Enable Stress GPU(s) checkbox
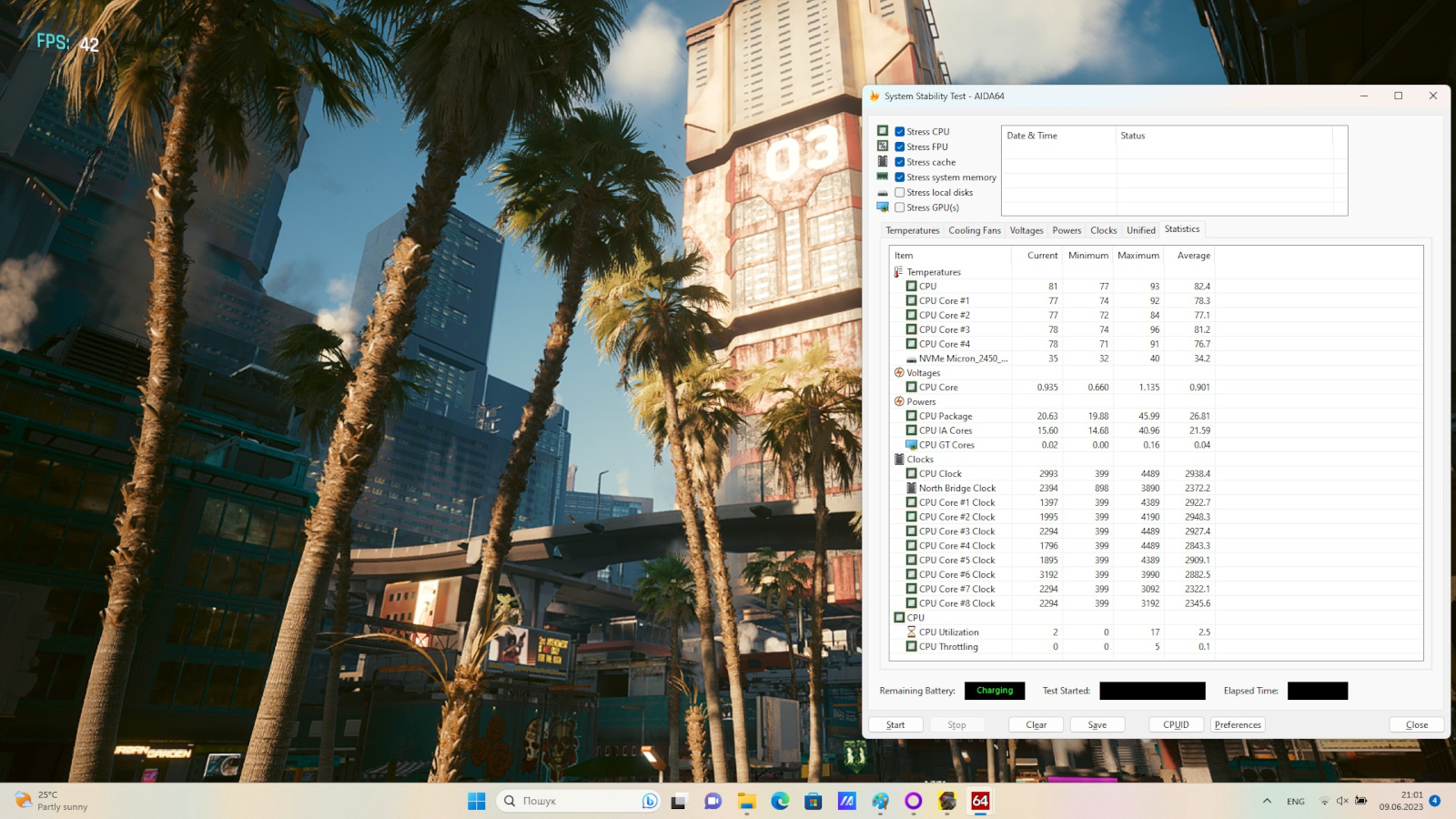This screenshot has width=1456, height=819. [899, 207]
